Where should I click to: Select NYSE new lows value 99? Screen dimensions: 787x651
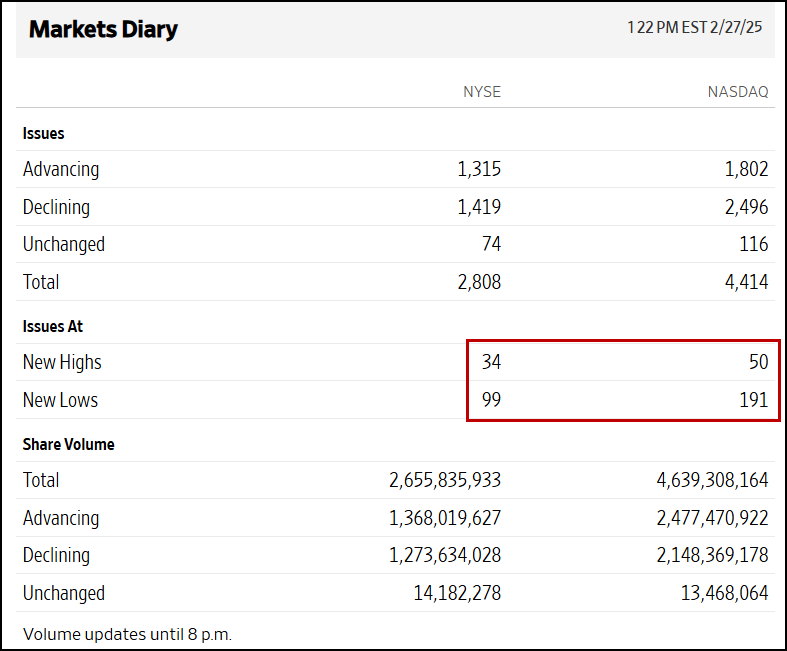click(491, 400)
